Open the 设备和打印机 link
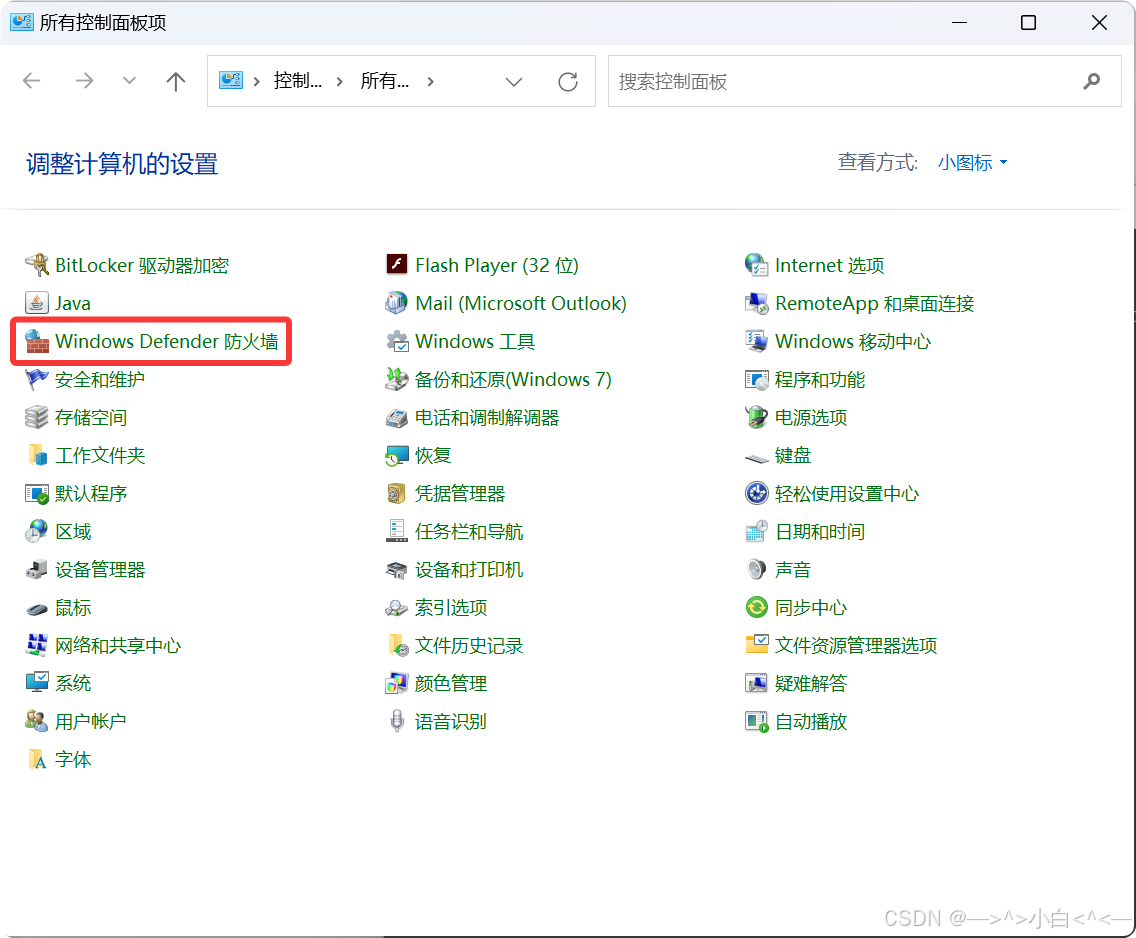This screenshot has width=1136, height=938. point(469,569)
